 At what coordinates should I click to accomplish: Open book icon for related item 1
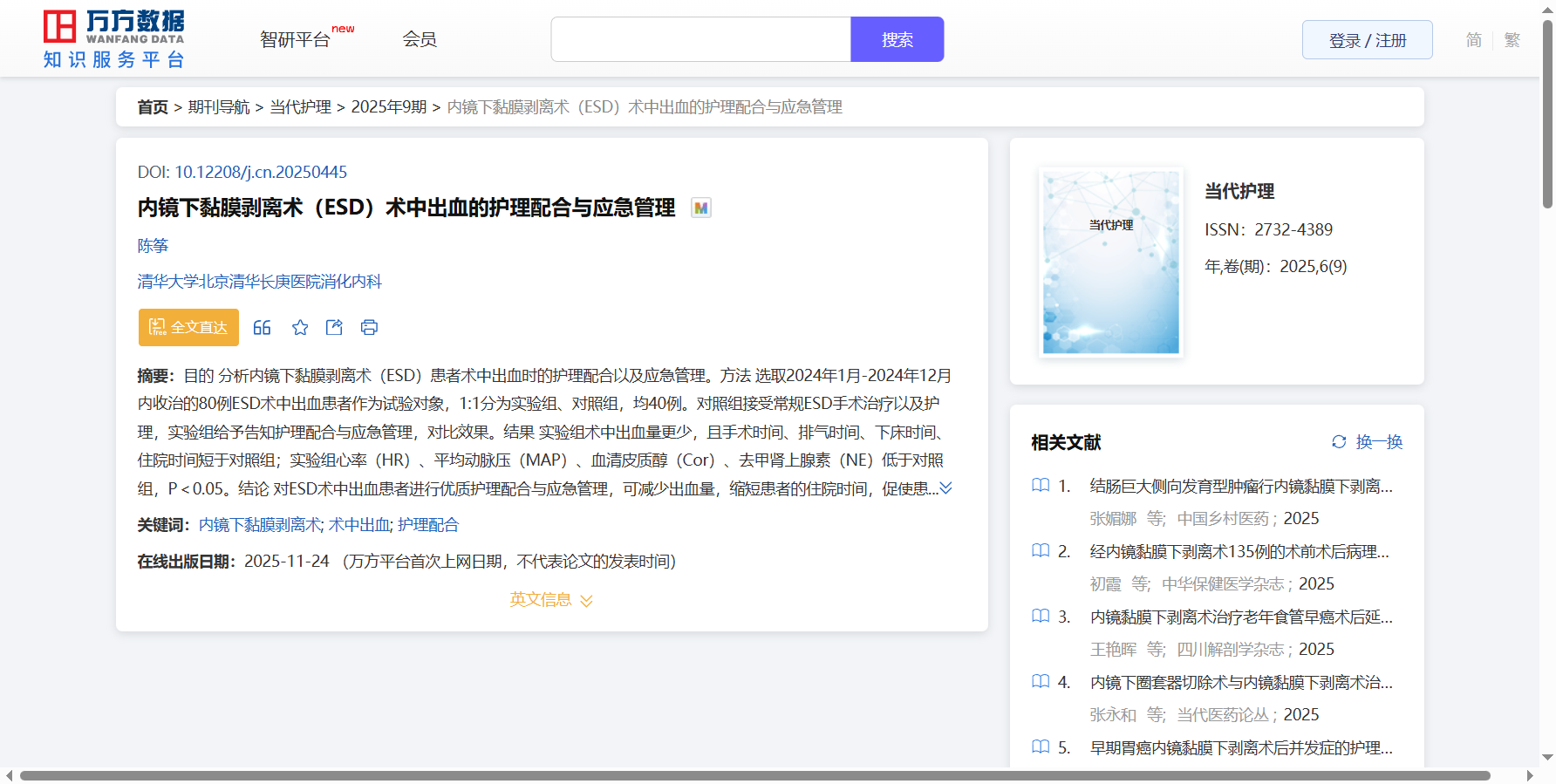click(1041, 486)
